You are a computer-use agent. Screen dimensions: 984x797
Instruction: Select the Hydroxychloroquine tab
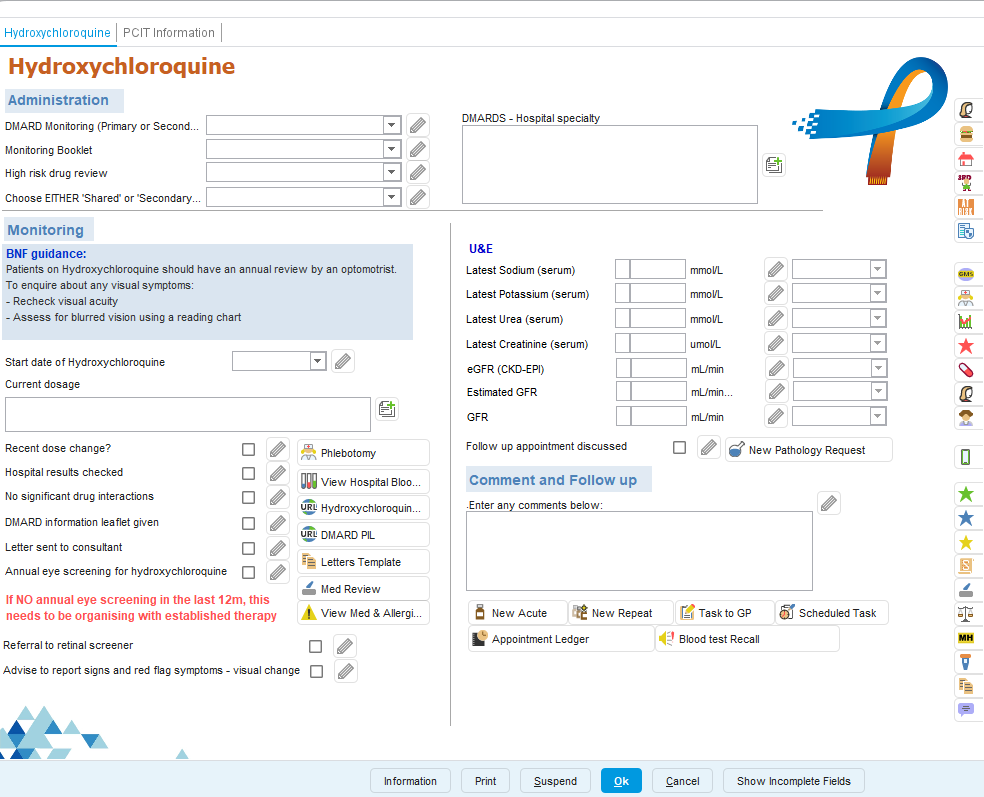coord(57,33)
